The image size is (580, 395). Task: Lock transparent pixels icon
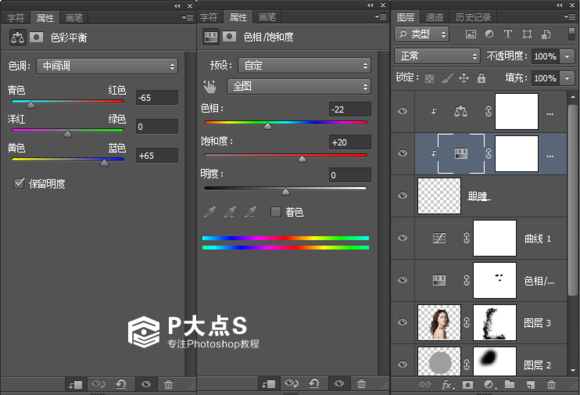pyautogui.click(x=429, y=78)
